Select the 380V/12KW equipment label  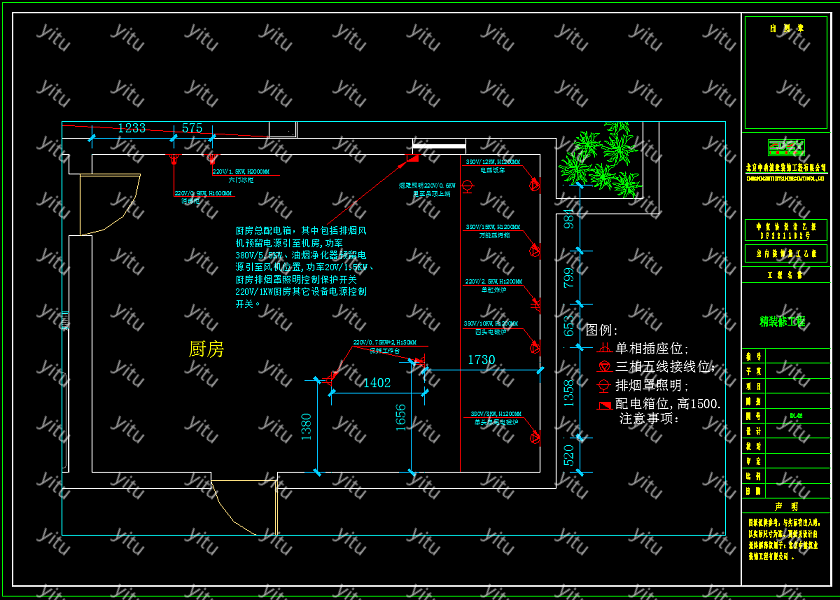(x=492, y=166)
